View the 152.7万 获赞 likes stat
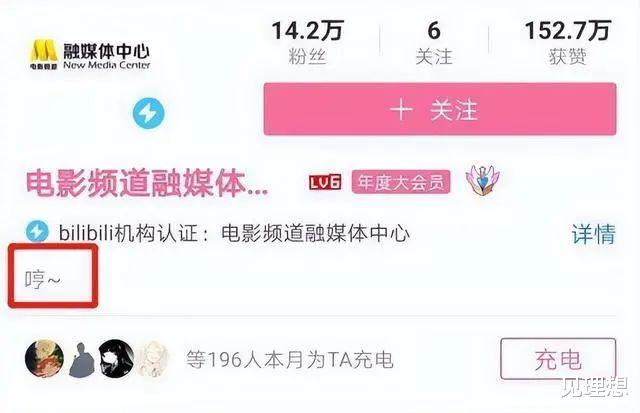 [567, 42]
